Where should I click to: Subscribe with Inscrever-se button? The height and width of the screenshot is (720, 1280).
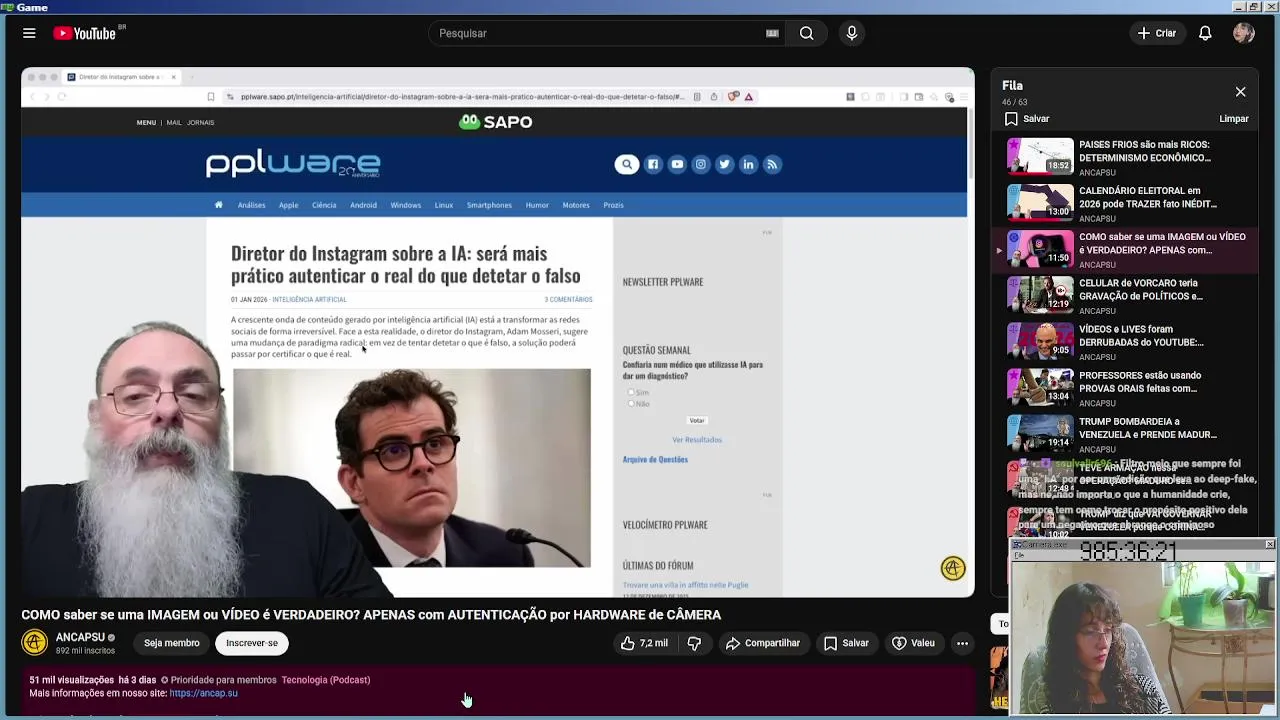pyautogui.click(x=252, y=643)
